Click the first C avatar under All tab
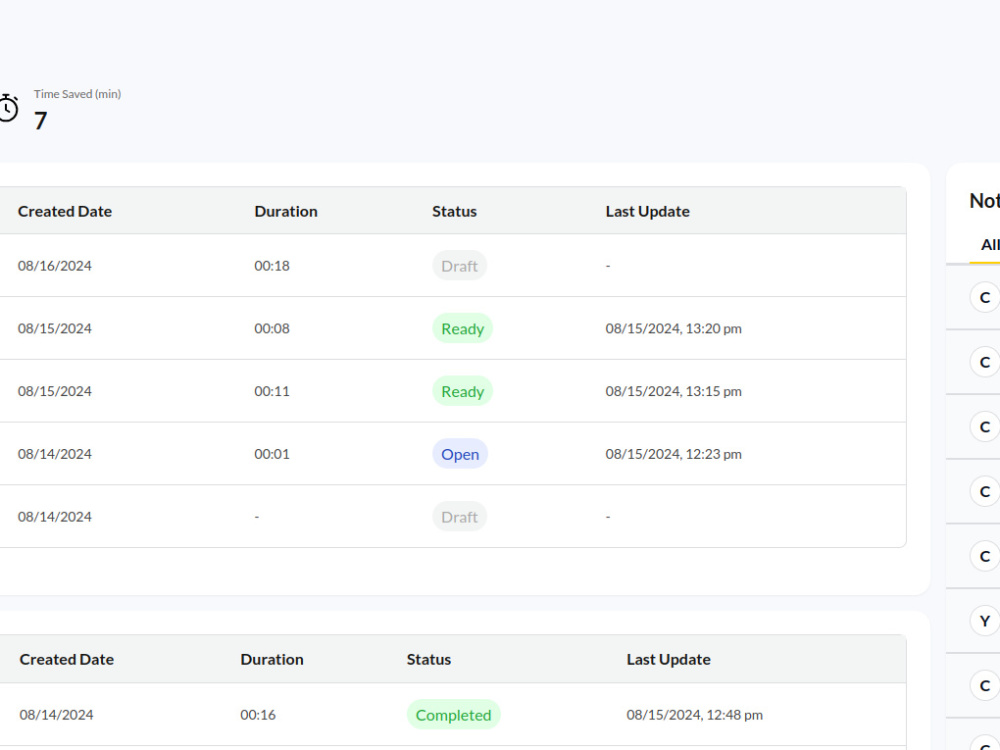Screen dimensions: 1000x750 (x=985, y=297)
